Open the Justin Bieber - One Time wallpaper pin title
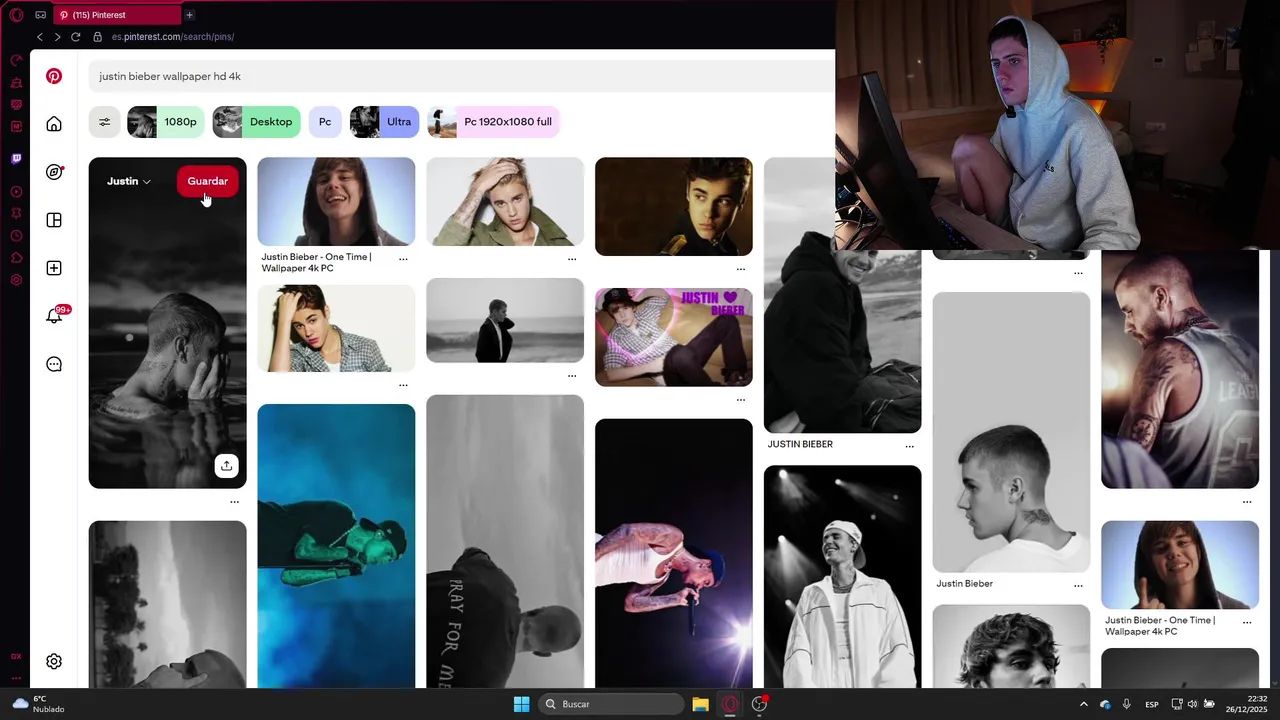 [316, 262]
